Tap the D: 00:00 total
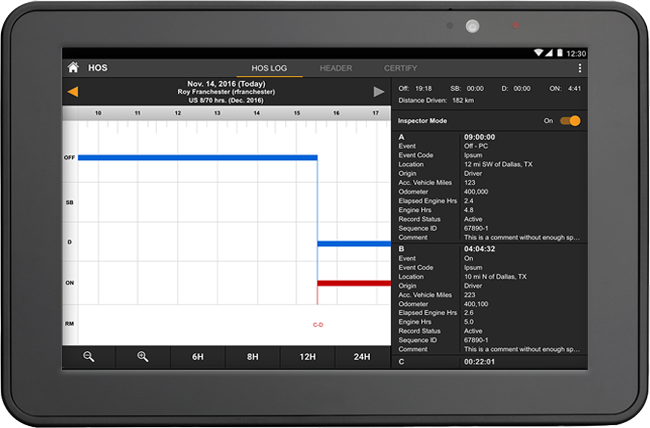Screen dimensions: 650x428 pos(516,88)
